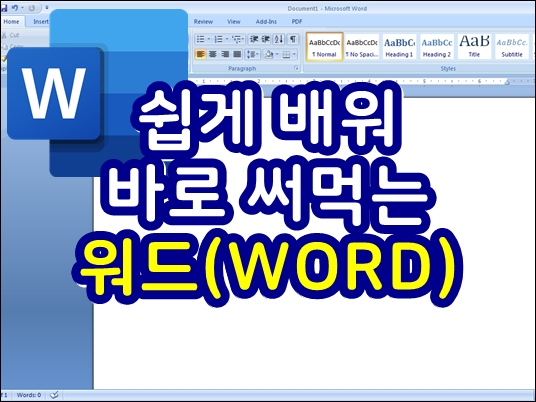536x402 pixels.
Task: Click the proofing check icon in status bar
Action: click(x=54, y=395)
